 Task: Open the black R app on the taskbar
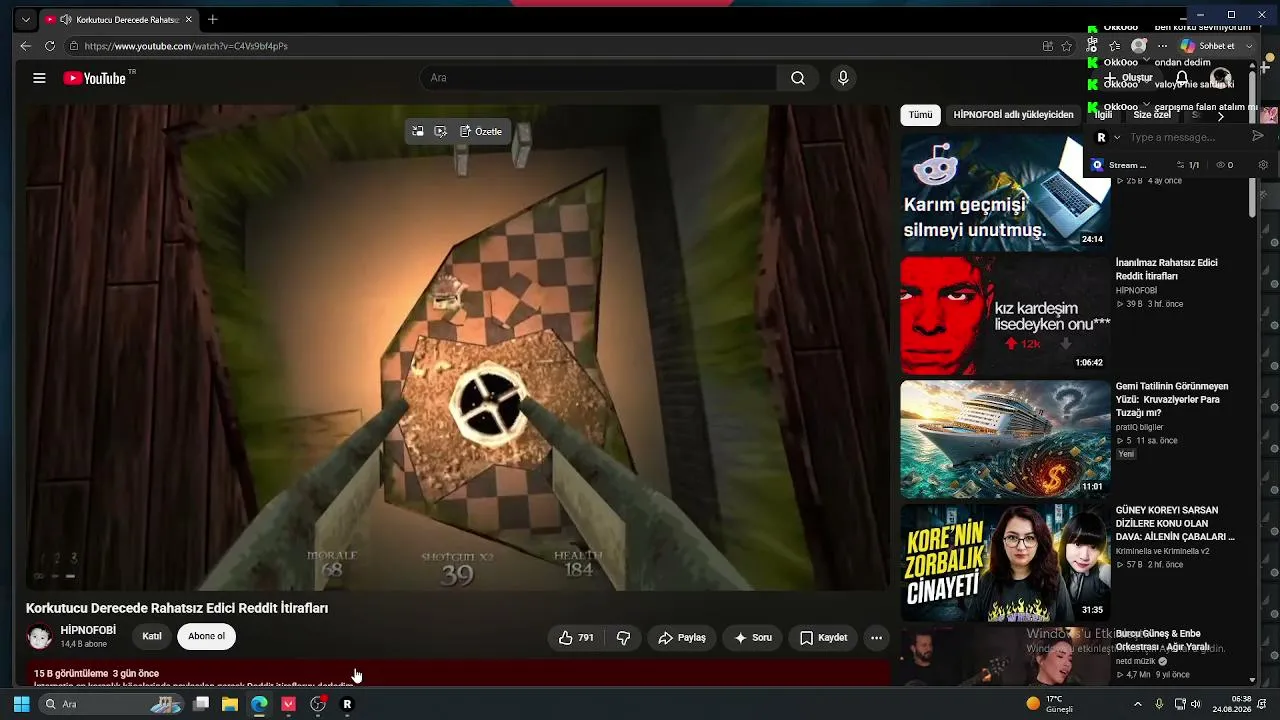(347, 704)
